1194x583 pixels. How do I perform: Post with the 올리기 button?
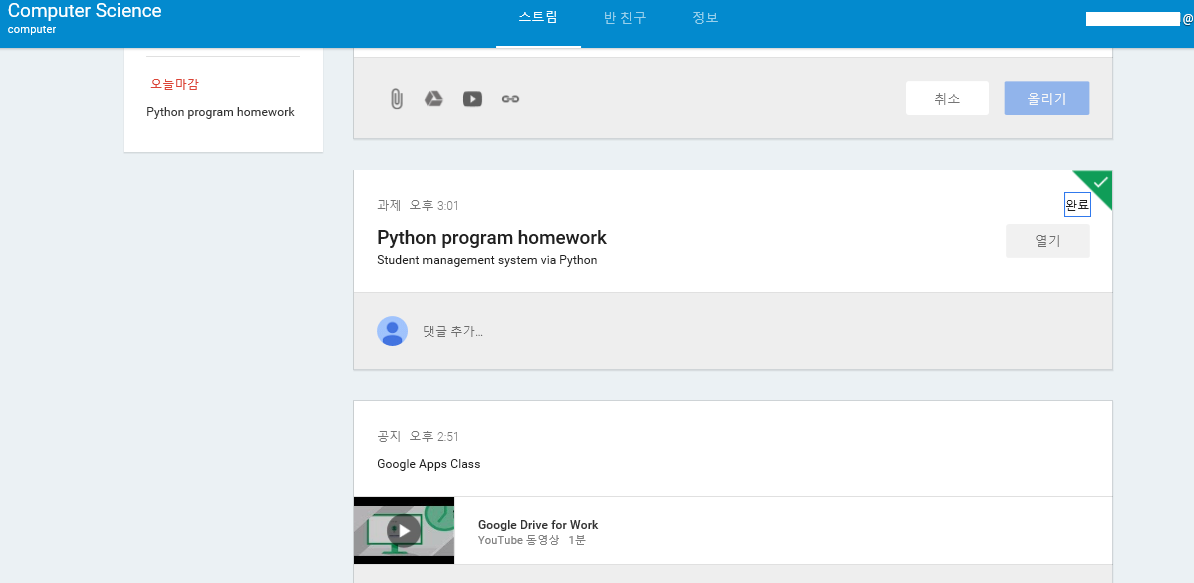click(1046, 98)
